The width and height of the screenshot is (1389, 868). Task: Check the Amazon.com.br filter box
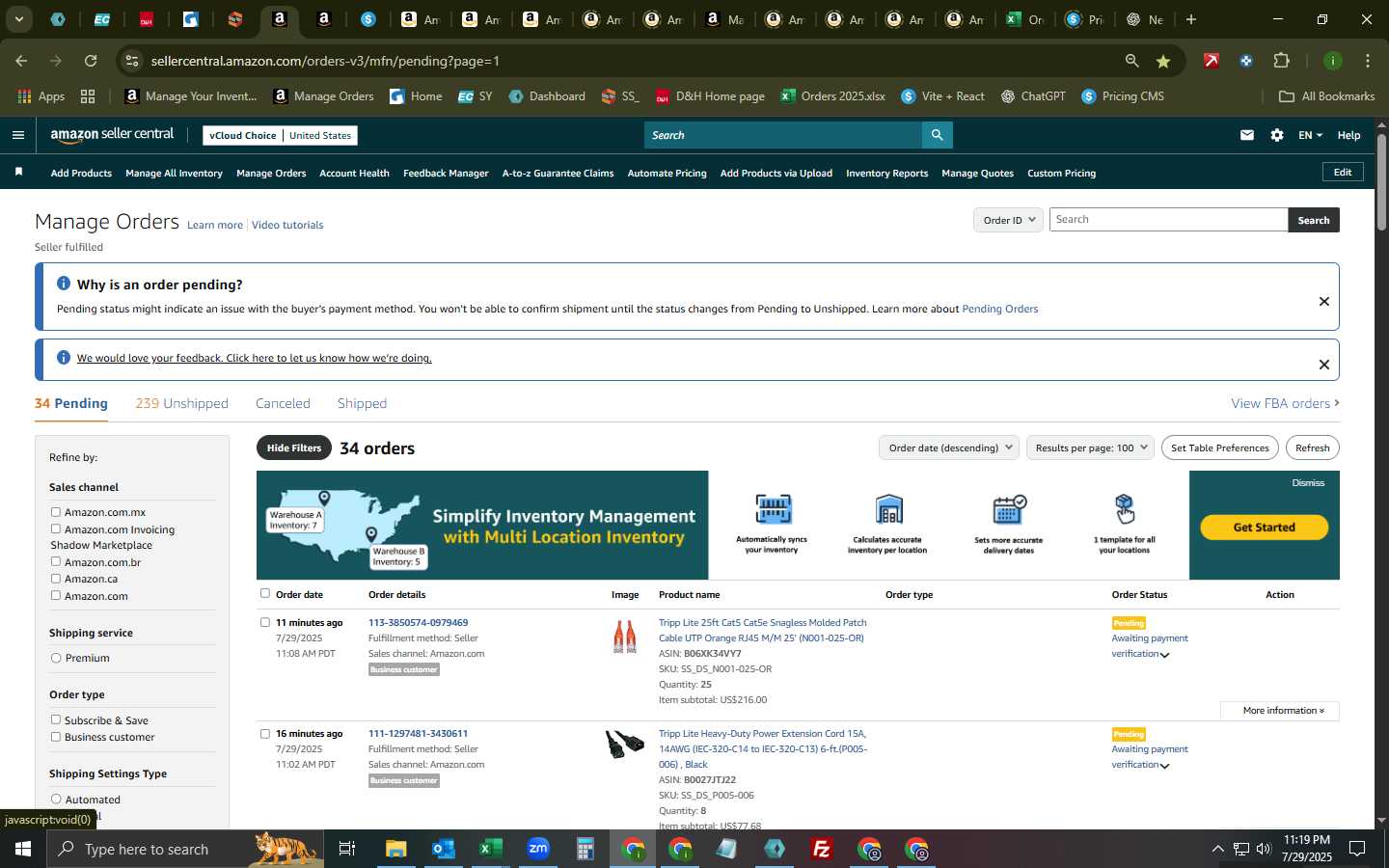56,561
